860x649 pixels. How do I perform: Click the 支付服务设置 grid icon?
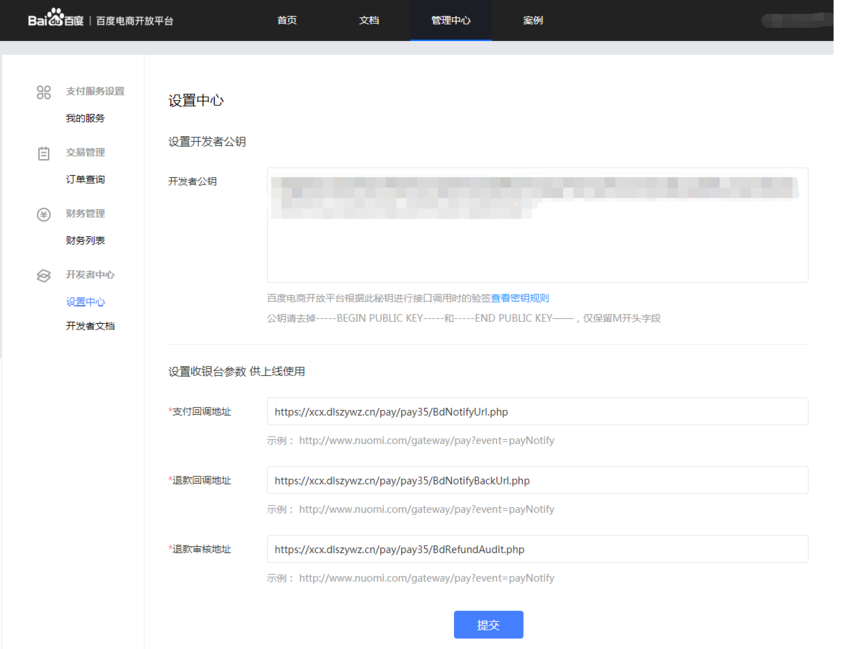tap(44, 92)
